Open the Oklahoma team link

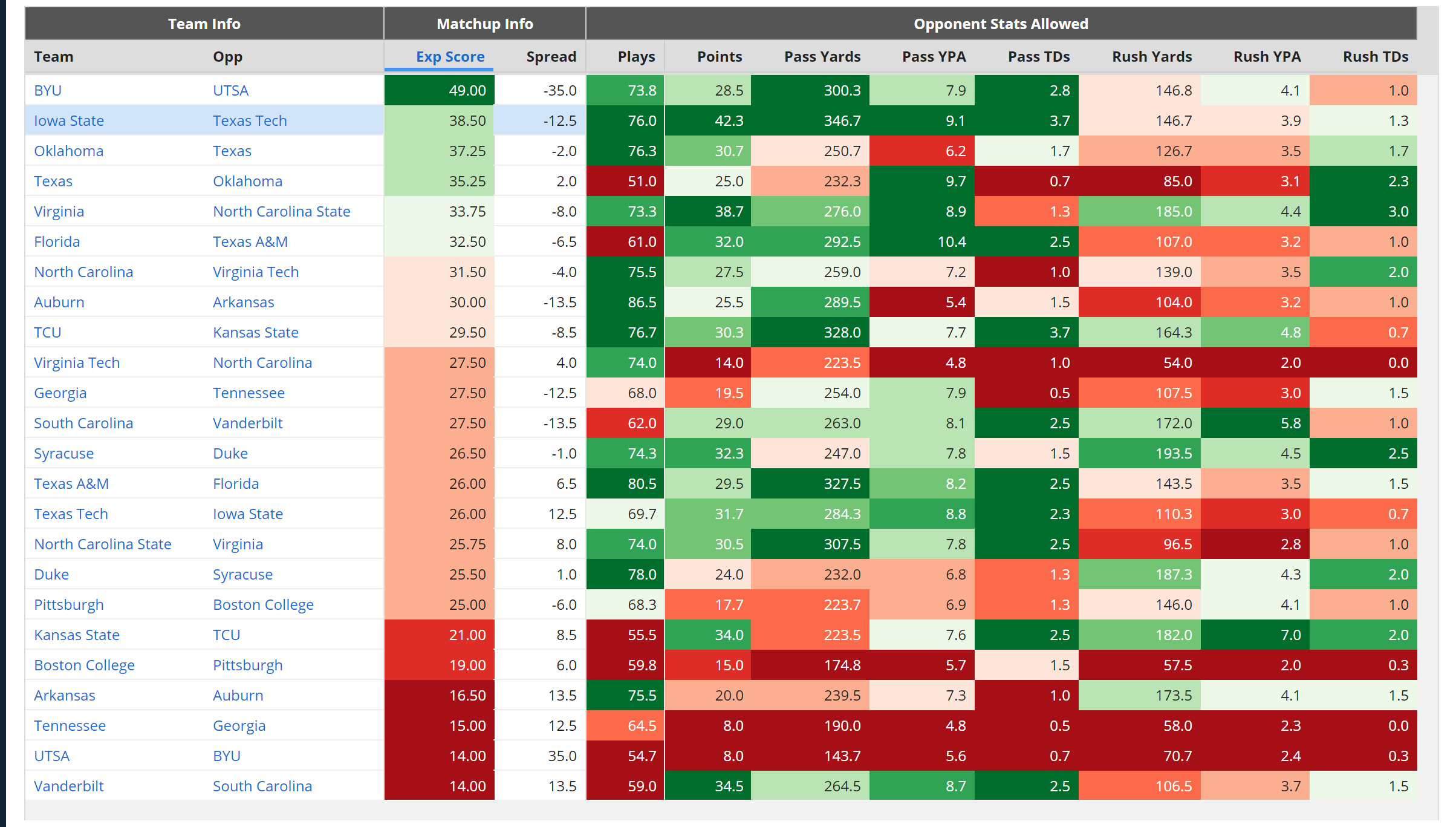pos(68,151)
